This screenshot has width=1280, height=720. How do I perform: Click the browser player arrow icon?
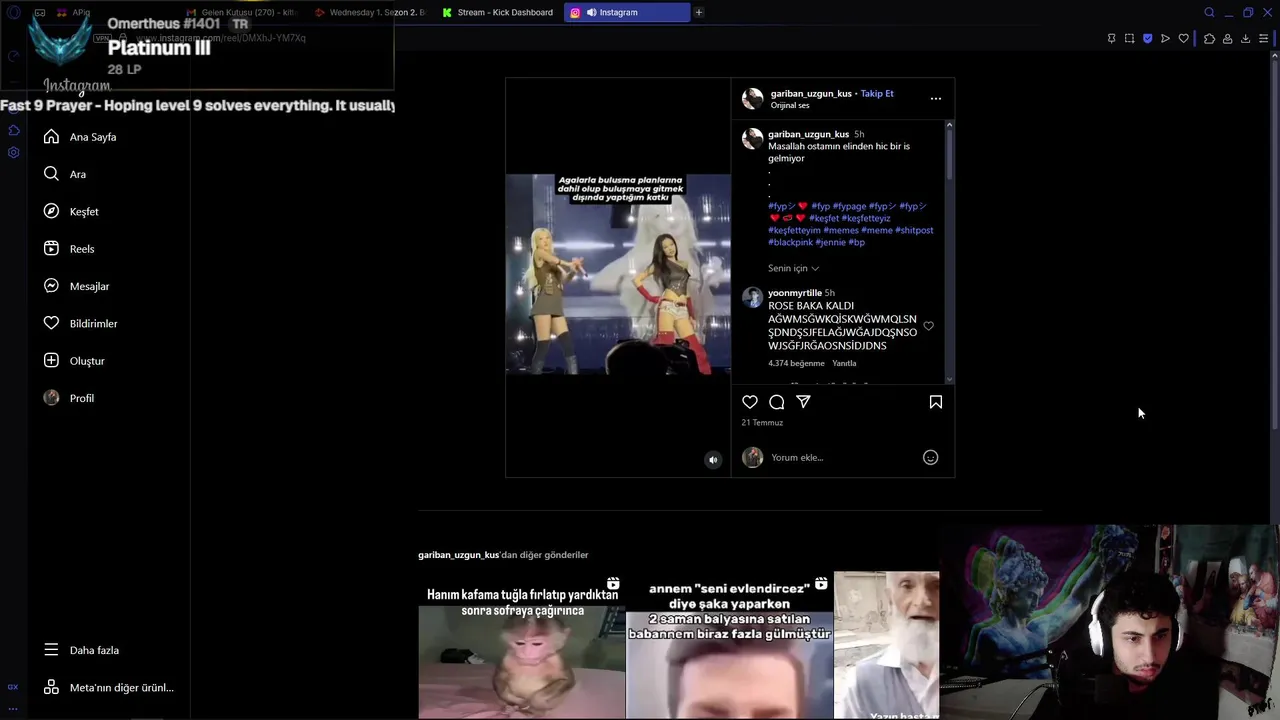click(x=1165, y=38)
